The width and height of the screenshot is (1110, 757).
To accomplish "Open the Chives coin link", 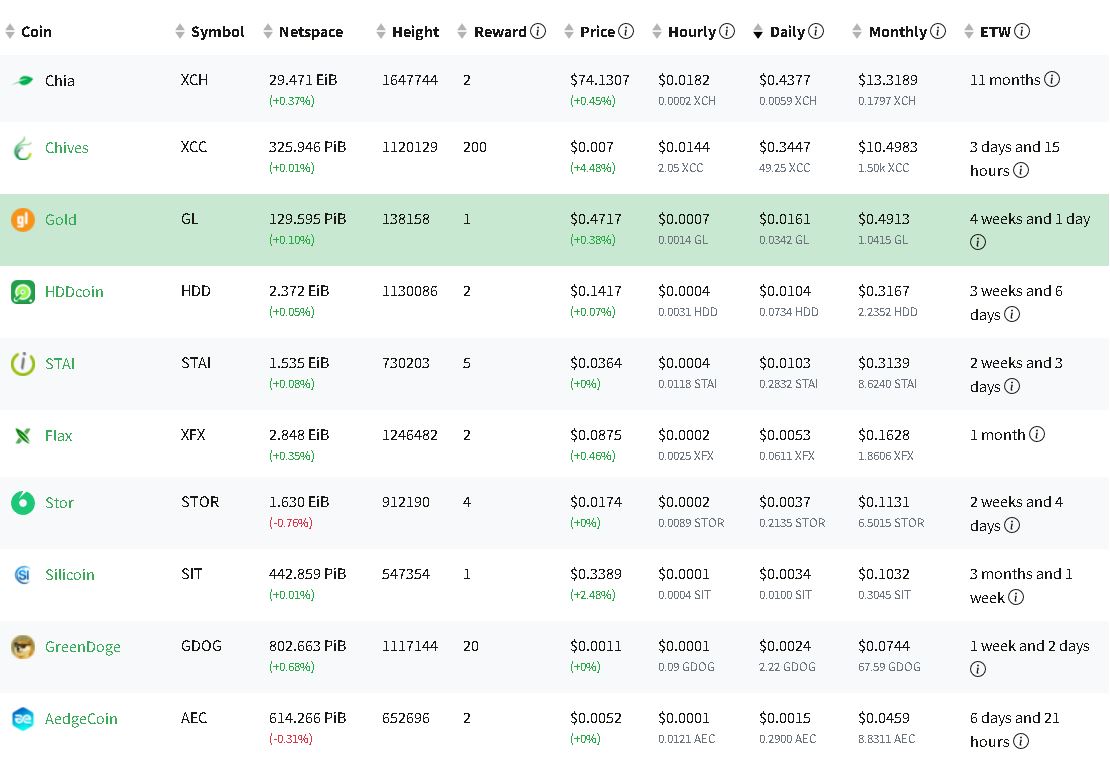I will [x=67, y=148].
